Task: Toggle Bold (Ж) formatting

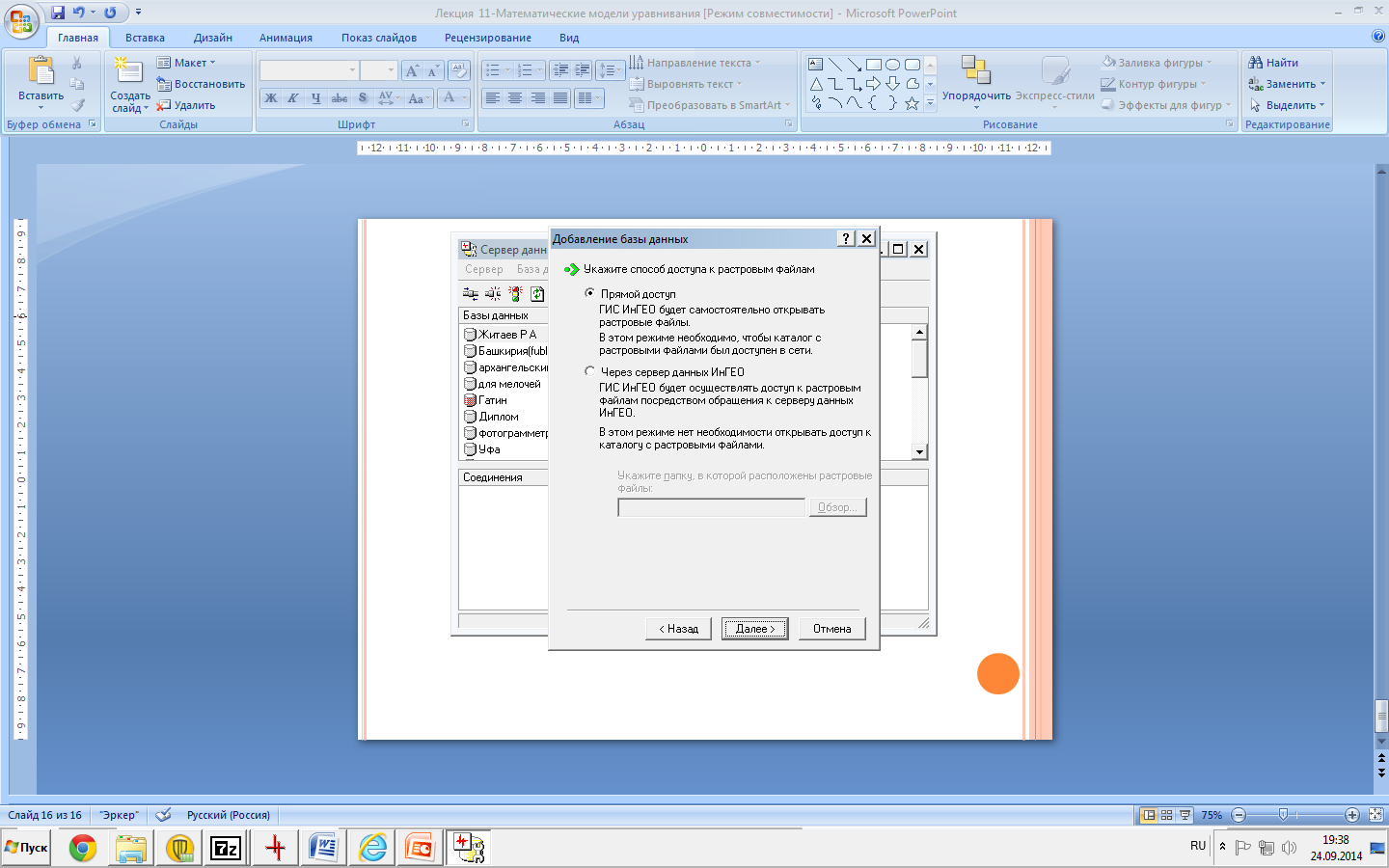Action: coord(271,97)
